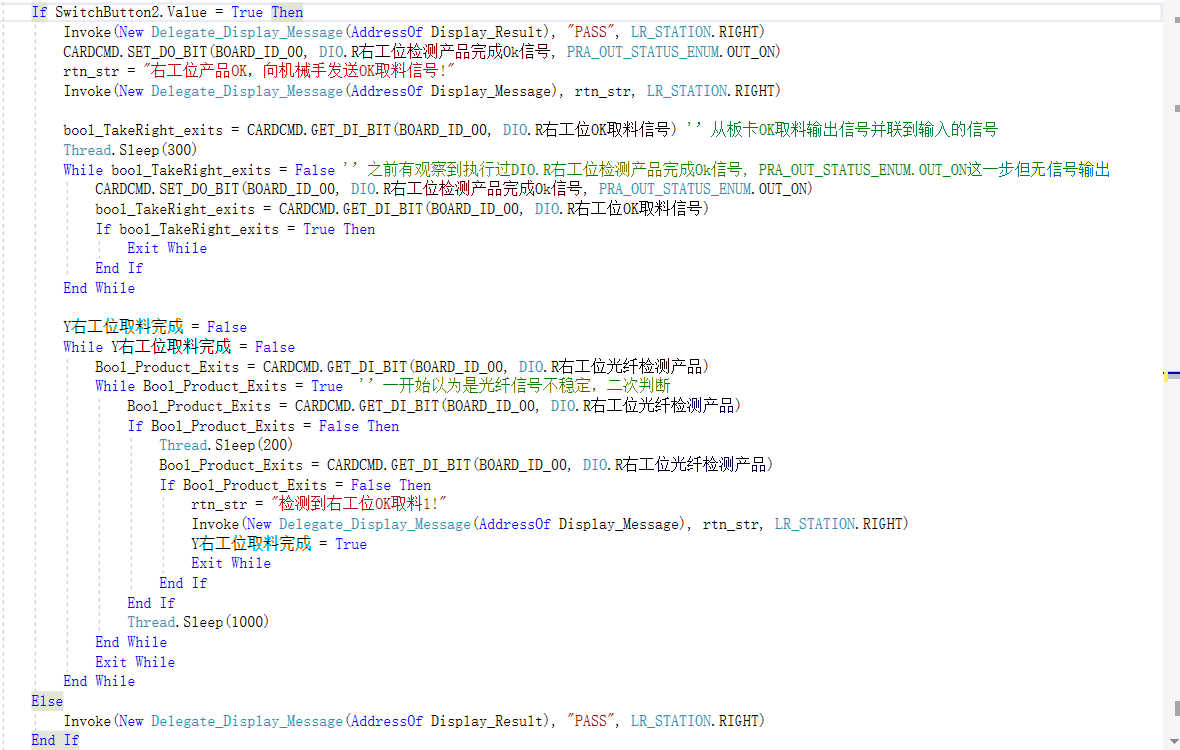The width and height of the screenshot is (1180, 750).
Task: Click the 'Thread.Sleep(200)' statement
Action: tap(226, 445)
